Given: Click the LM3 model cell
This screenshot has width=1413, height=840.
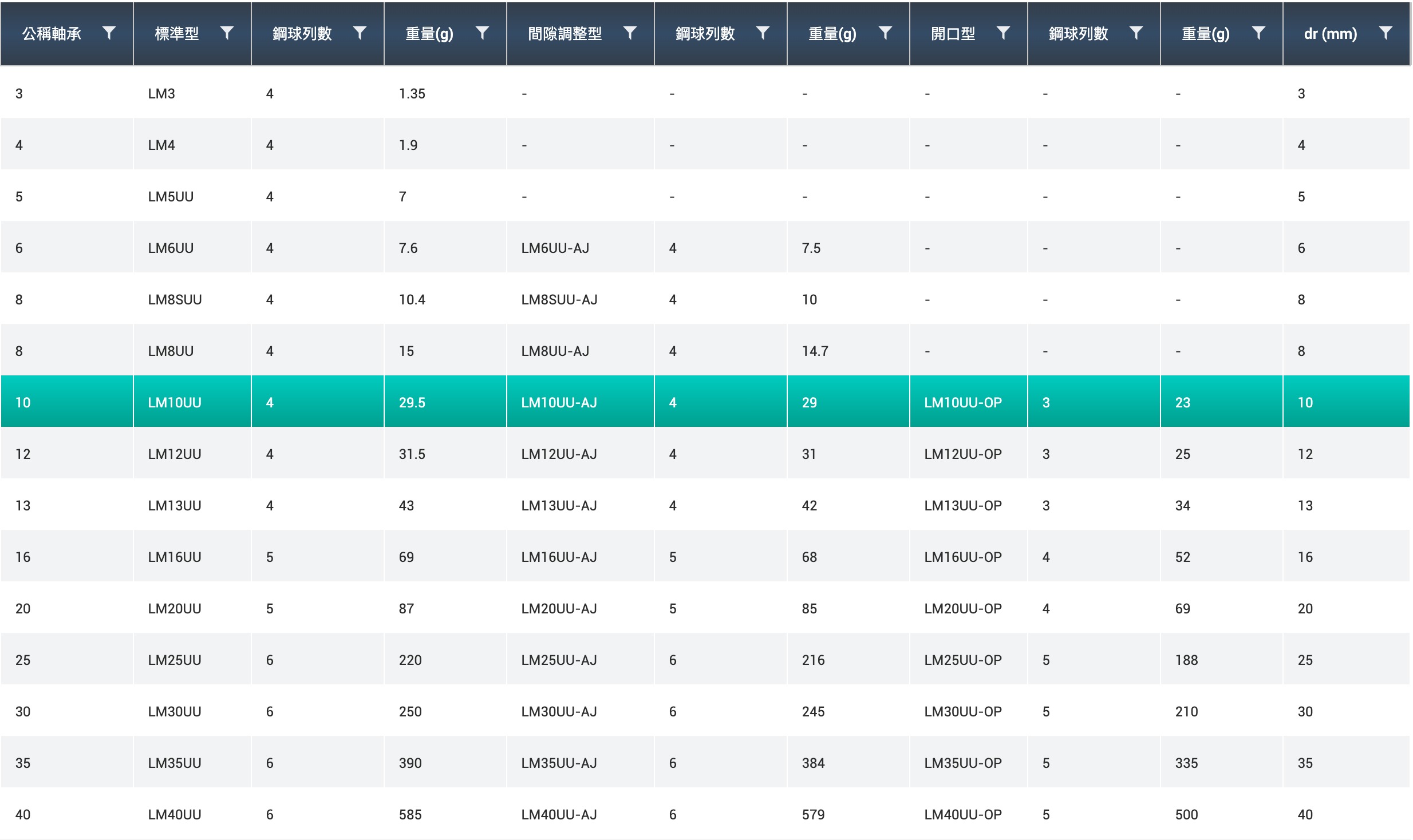Looking at the screenshot, I should coord(161,93).
